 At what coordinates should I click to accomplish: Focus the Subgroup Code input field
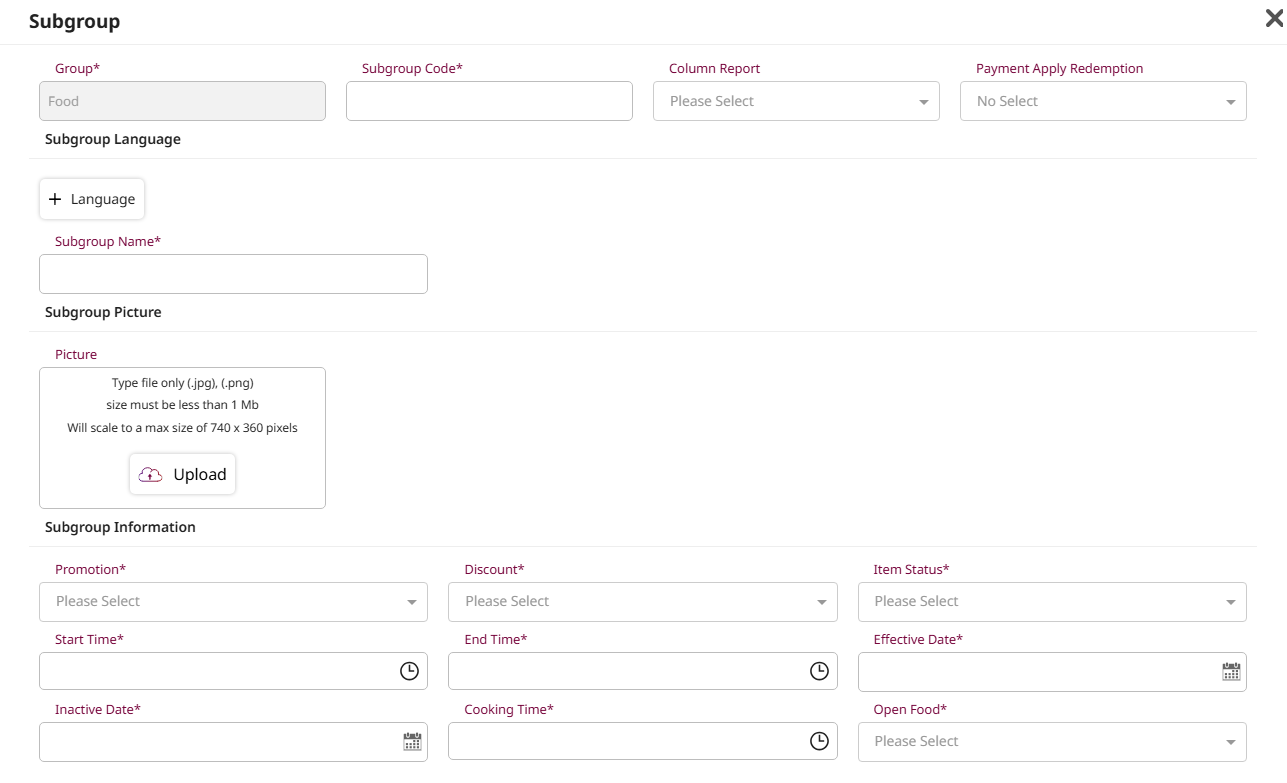(489, 101)
